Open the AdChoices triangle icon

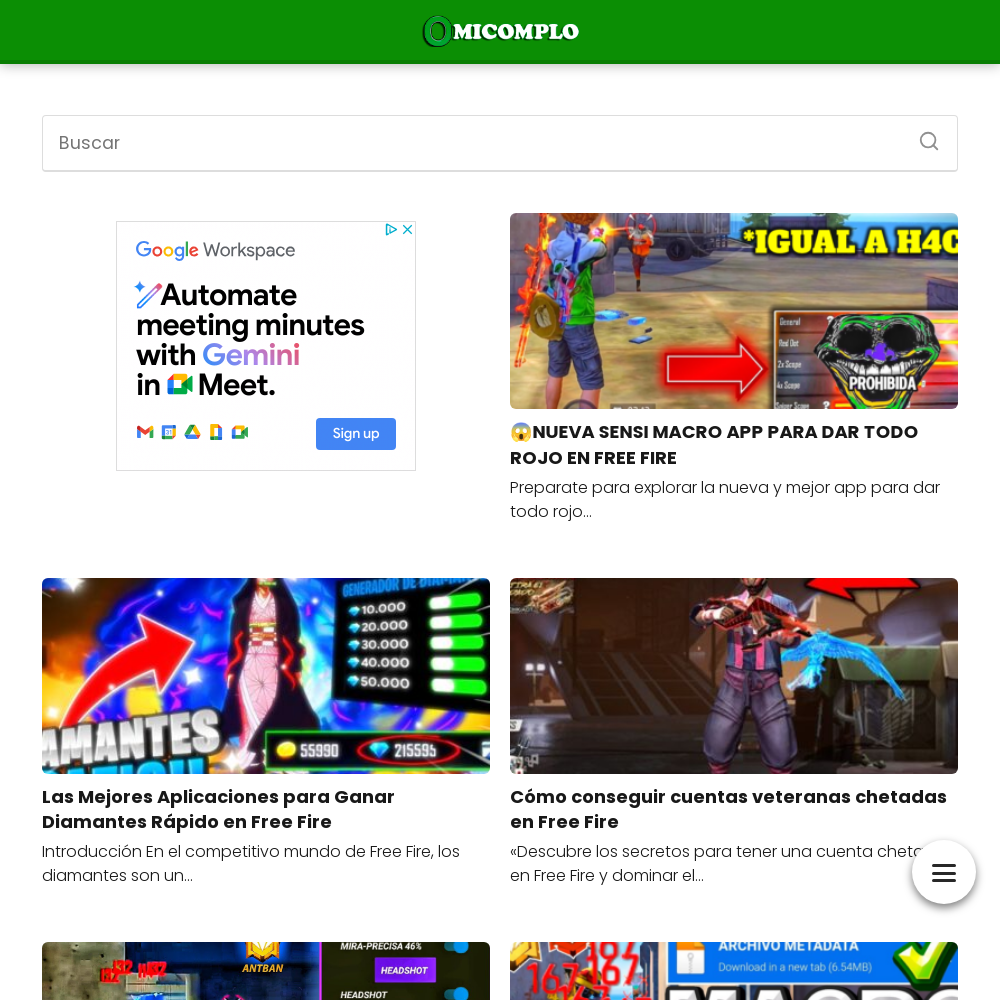coord(391,230)
